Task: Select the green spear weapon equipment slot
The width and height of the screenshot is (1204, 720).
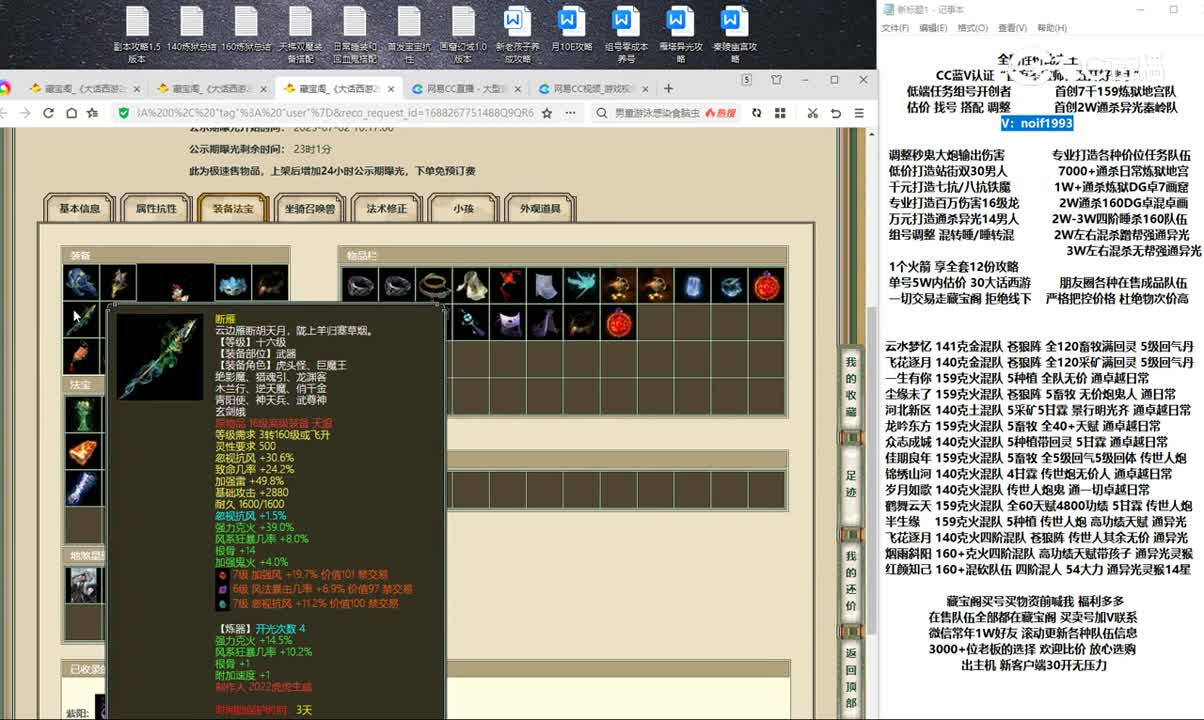Action: pos(81,320)
